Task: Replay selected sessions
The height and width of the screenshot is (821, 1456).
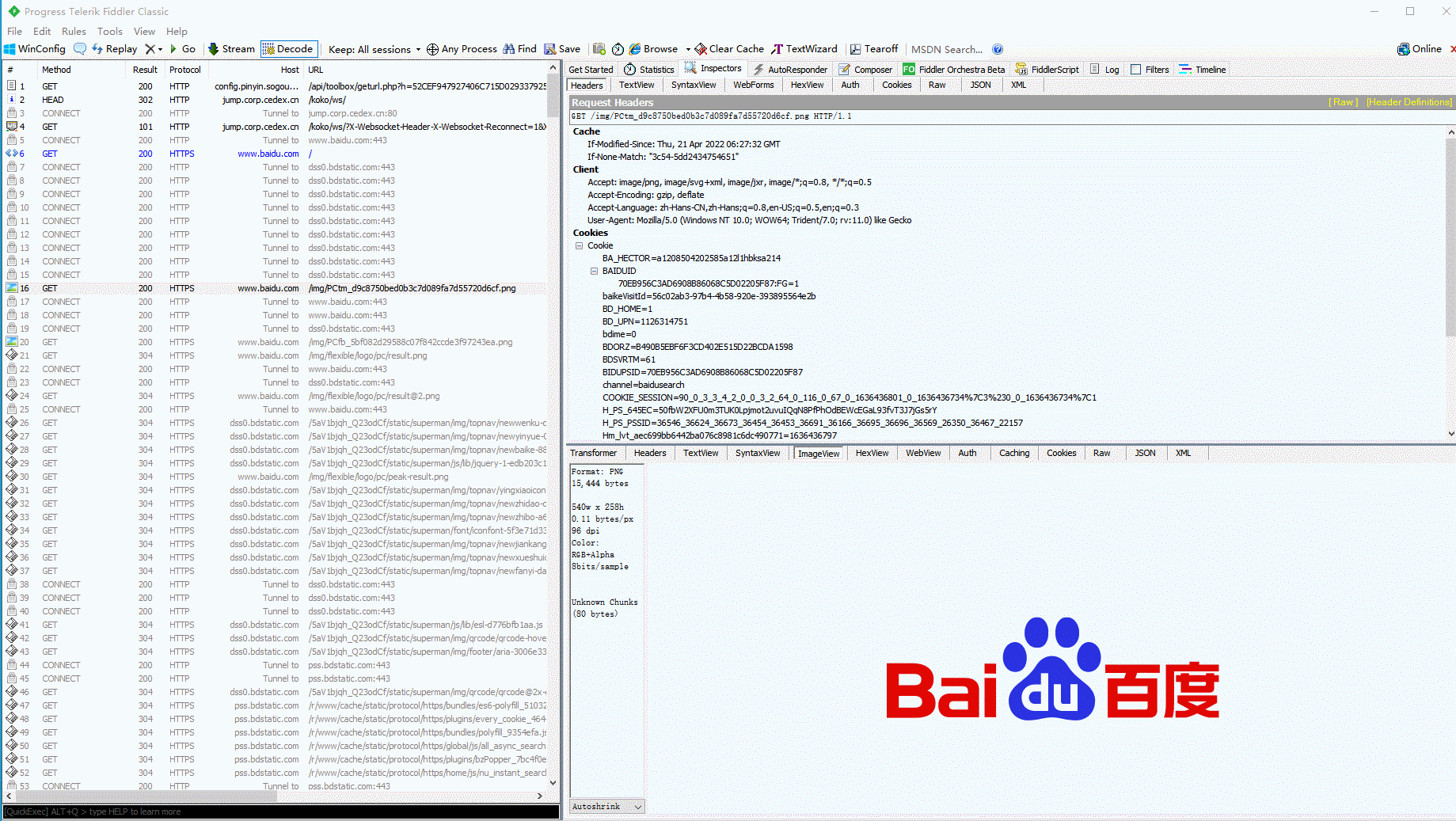Action: pyautogui.click(x=114, y=49)
